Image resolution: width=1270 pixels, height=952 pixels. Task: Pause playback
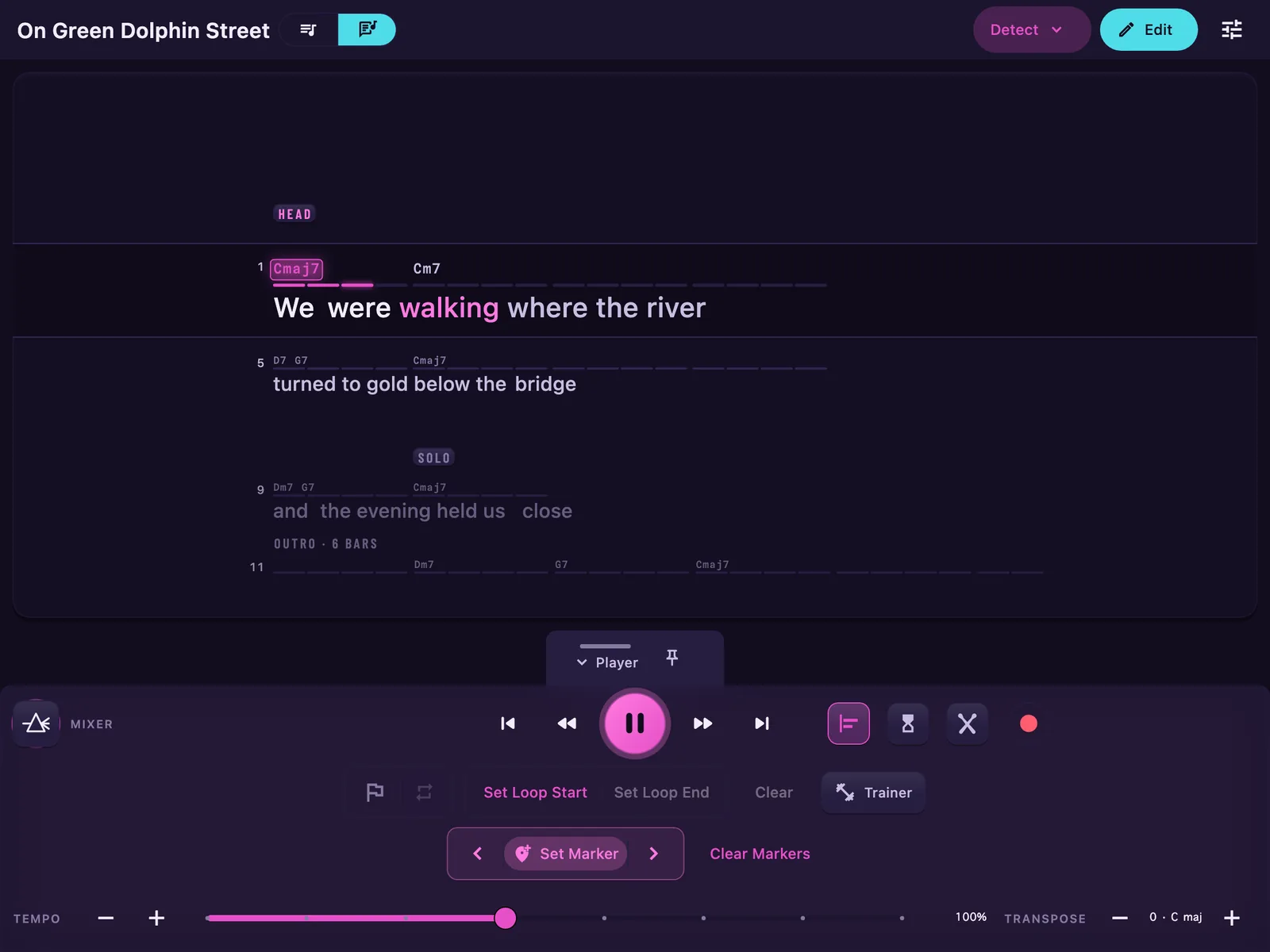click(634, 724)
